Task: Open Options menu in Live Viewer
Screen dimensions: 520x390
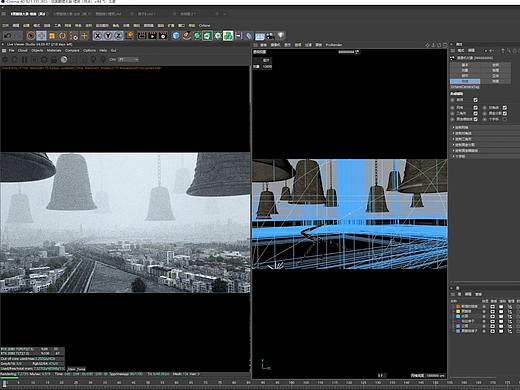Action: coord(89,50)
